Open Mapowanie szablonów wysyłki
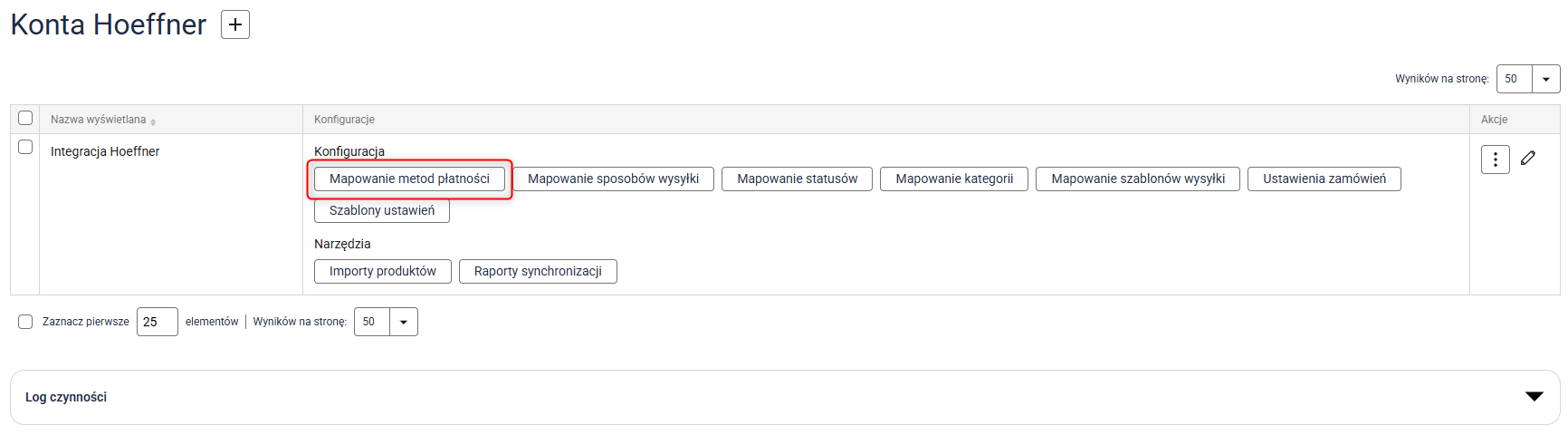Image resolution: width=1568 pixels, height=435 pixels. click(1137, 179)
